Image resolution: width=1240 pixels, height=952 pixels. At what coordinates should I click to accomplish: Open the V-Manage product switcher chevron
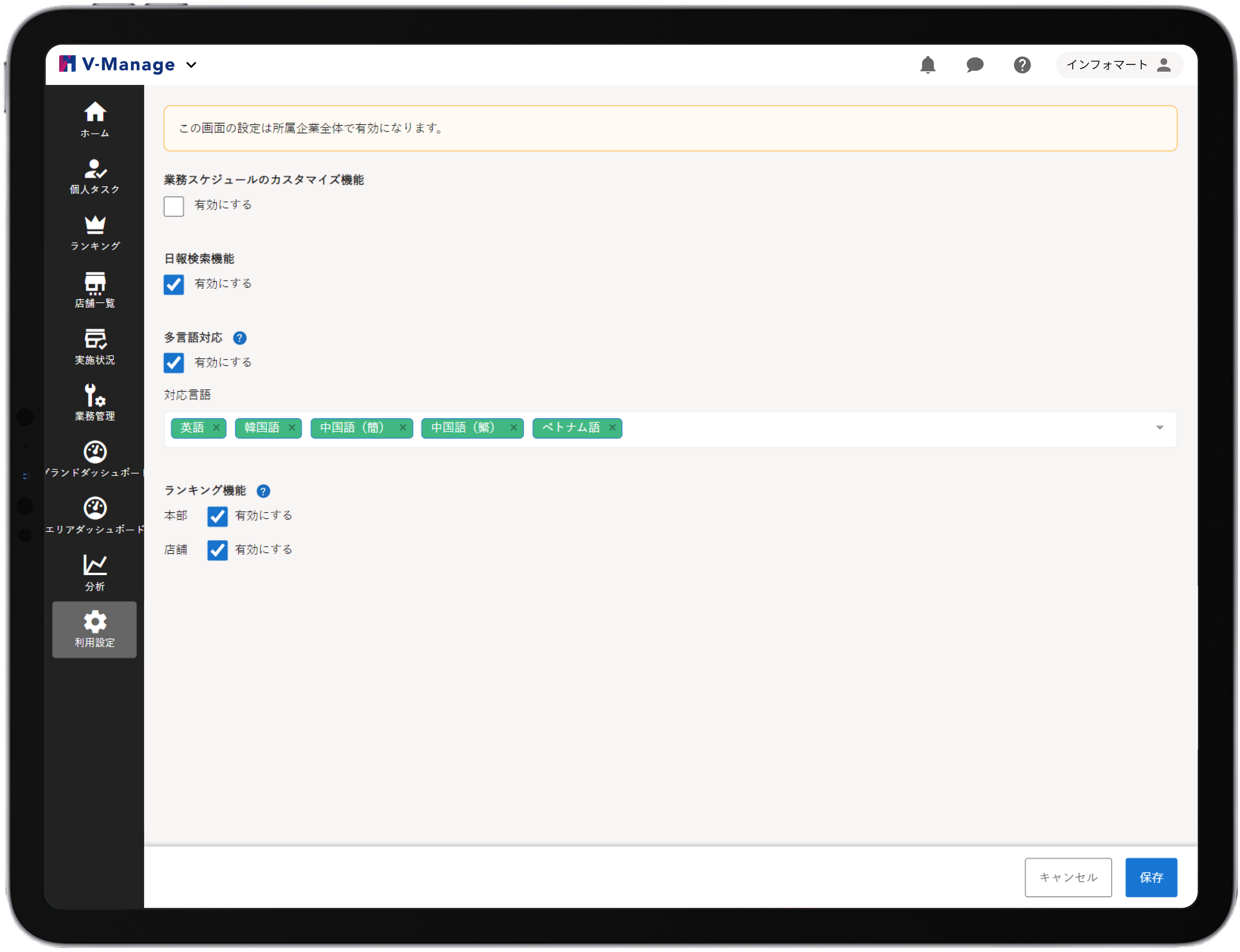[x=191, y=65]
